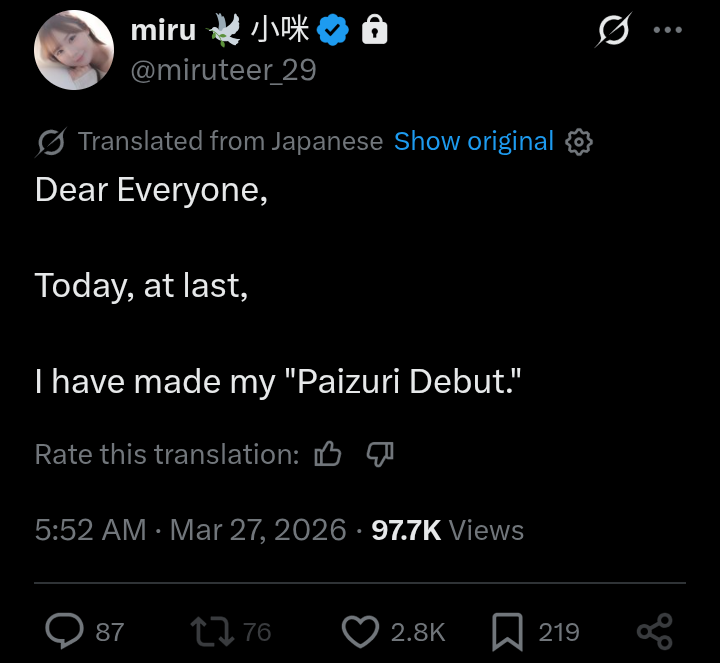Viewport: 720px width, 663px height.
Task: Click the Show original link
Action: coord(474,141)
